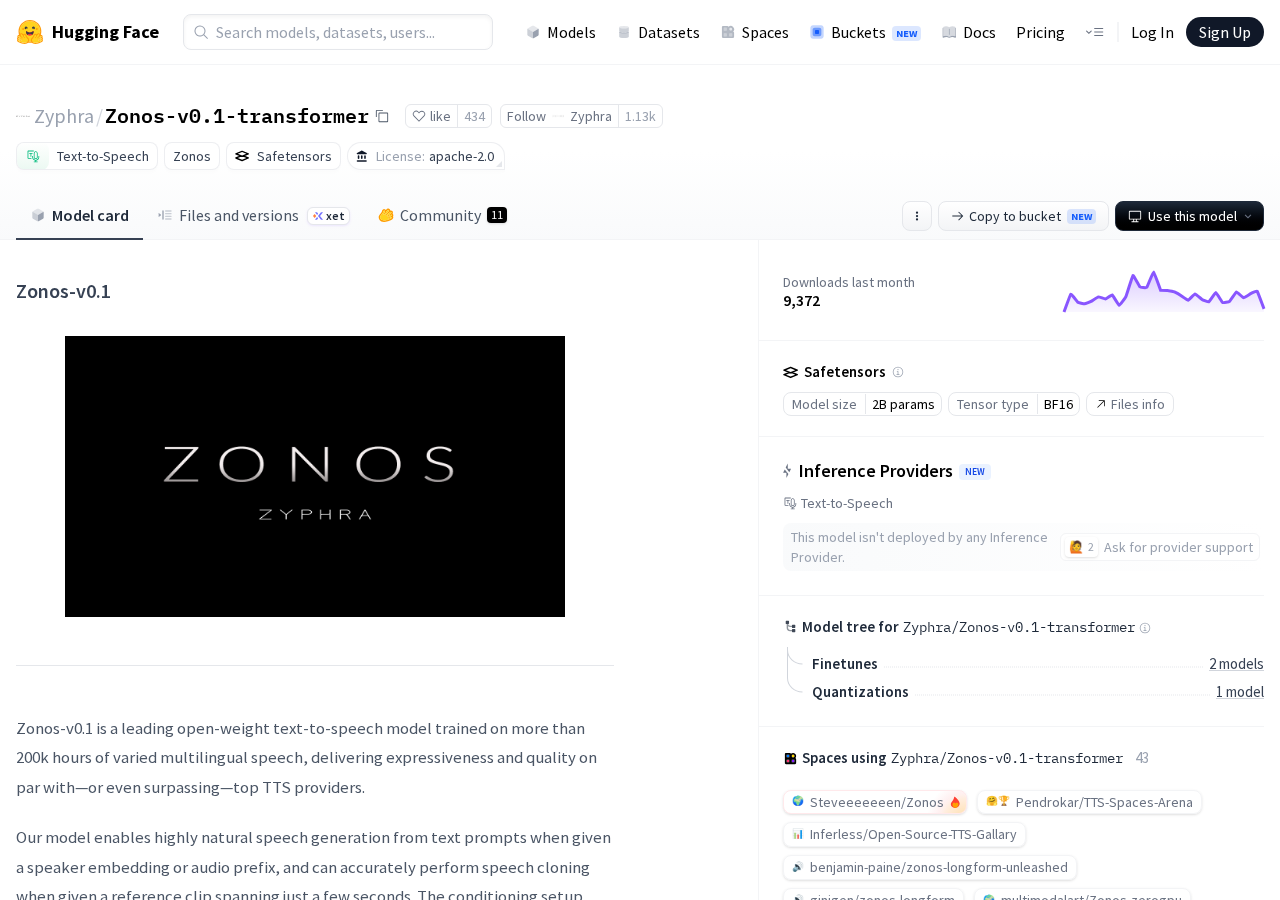The width and height of the screenshot is (1280, 900).
Task: Click the 9,372 downloads value
Action: pos(802,301)
